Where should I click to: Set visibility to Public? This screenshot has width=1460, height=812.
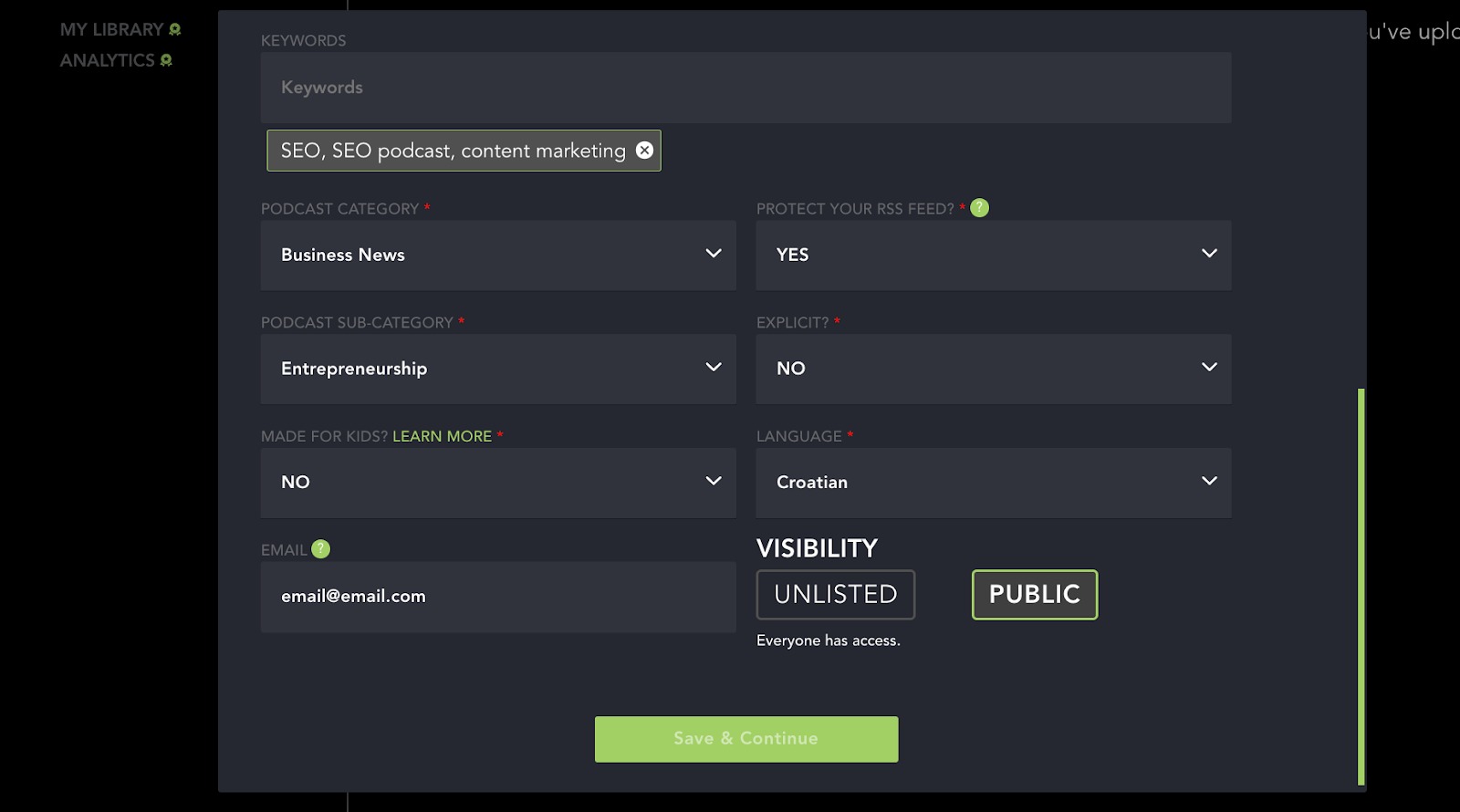pos(1035,595)
